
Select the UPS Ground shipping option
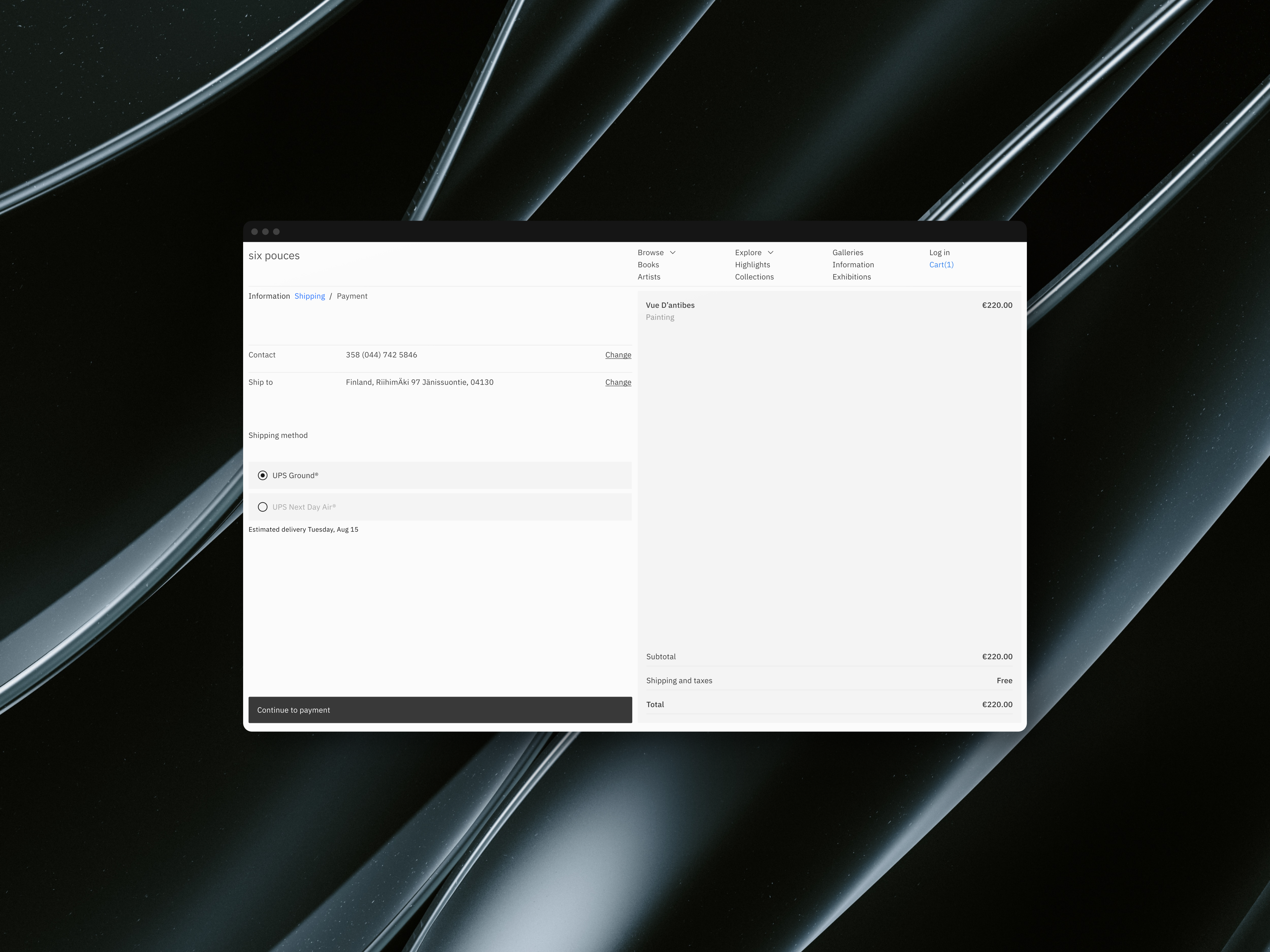262,475
